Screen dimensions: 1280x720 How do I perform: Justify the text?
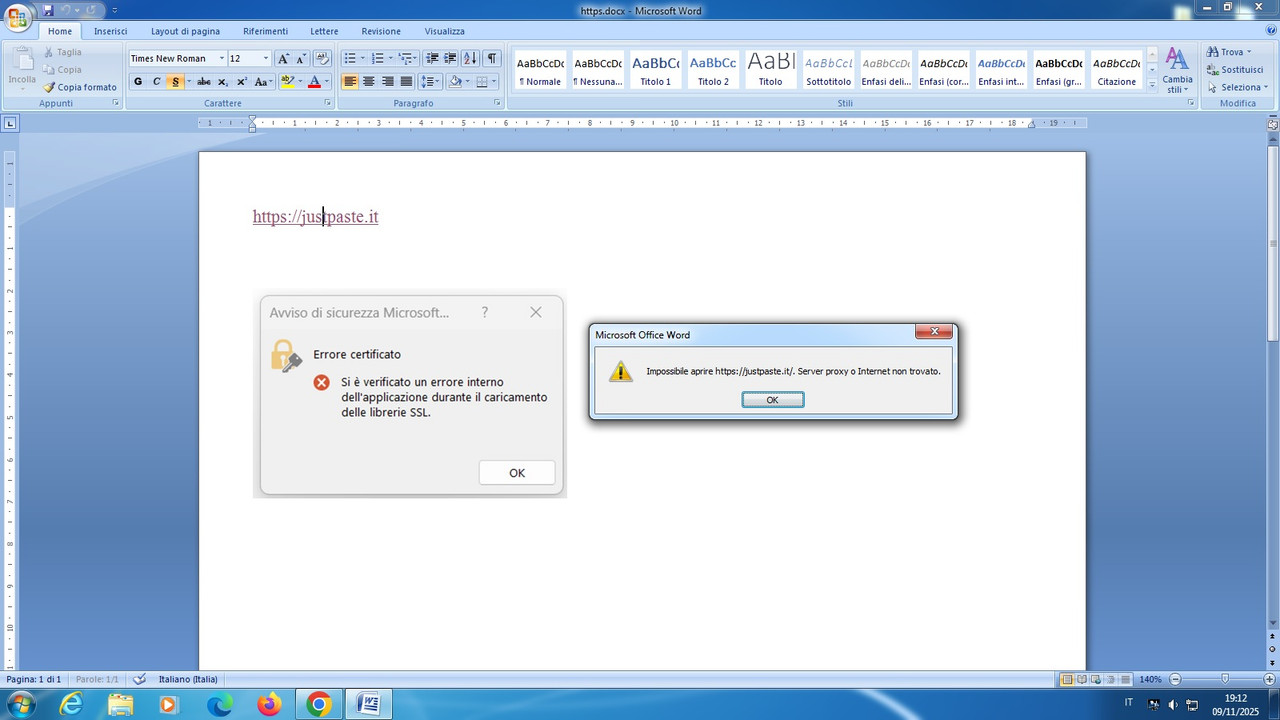click(x=406, y=82)
